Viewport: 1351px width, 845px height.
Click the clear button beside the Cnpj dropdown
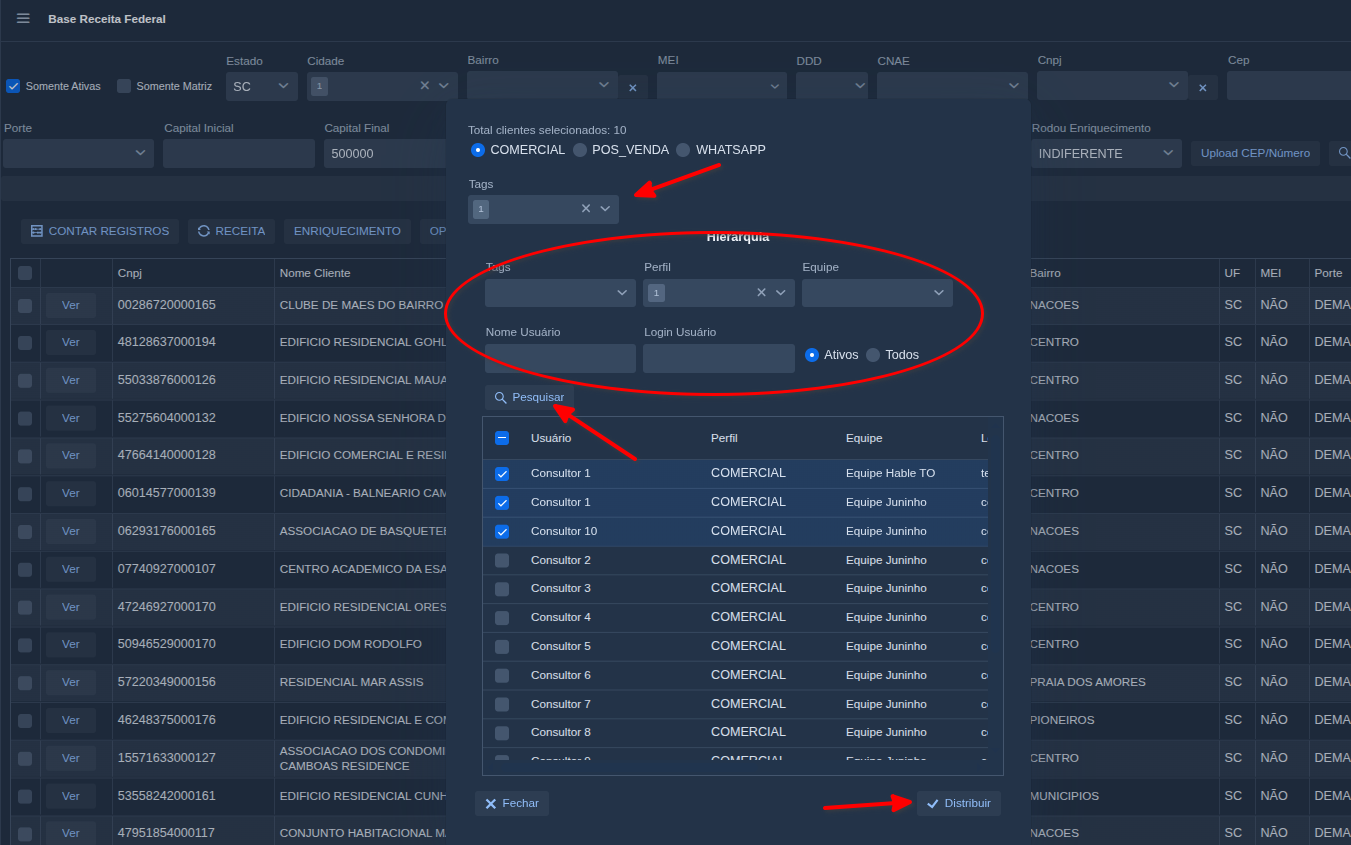tap(1203, 88)
